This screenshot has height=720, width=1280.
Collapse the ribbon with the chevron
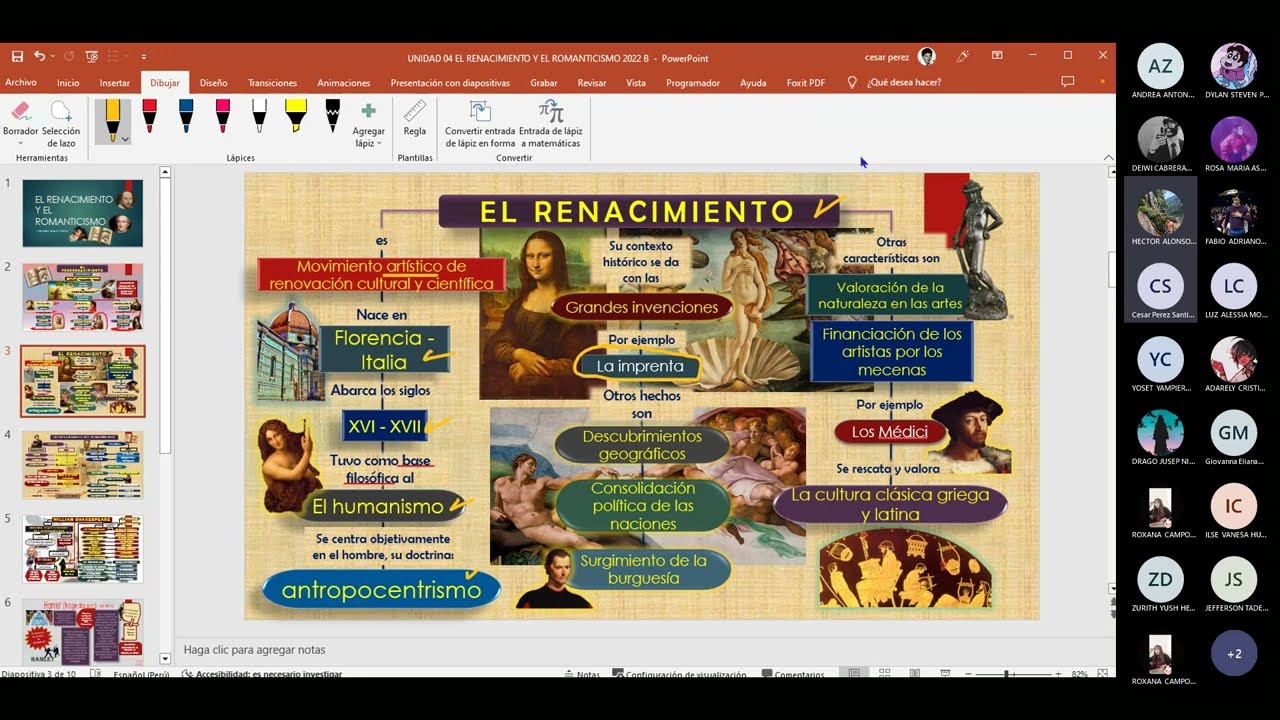(x=1108, y=158)
